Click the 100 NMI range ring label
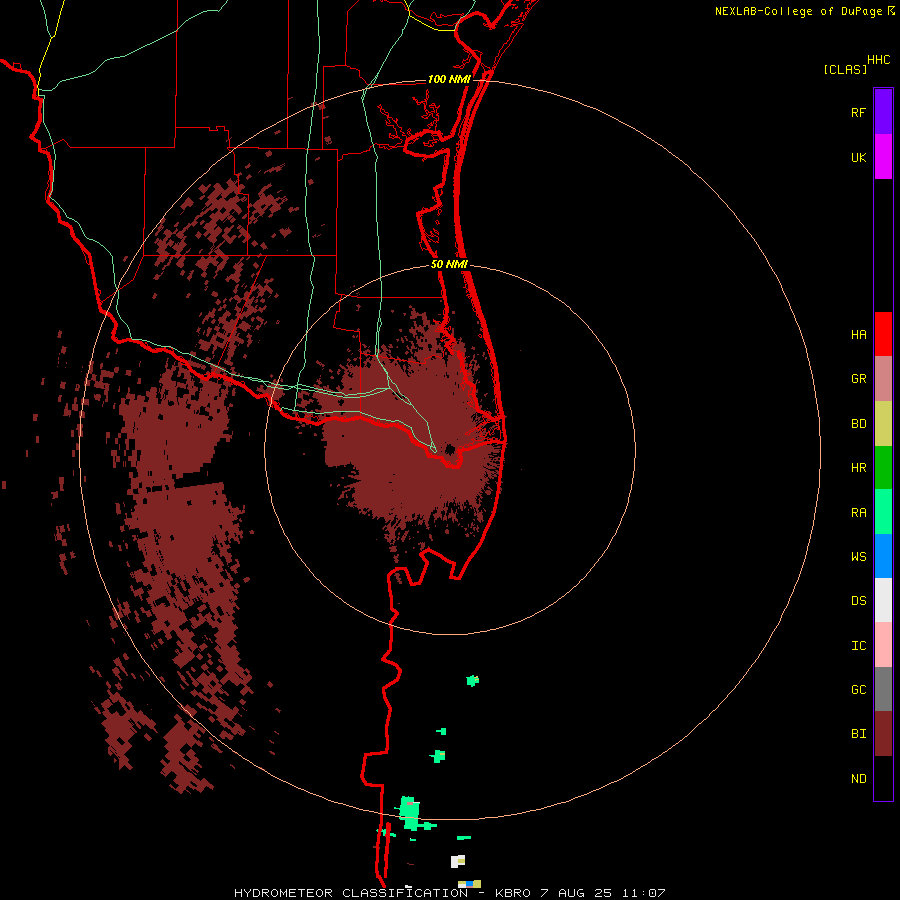 (449, 79)
